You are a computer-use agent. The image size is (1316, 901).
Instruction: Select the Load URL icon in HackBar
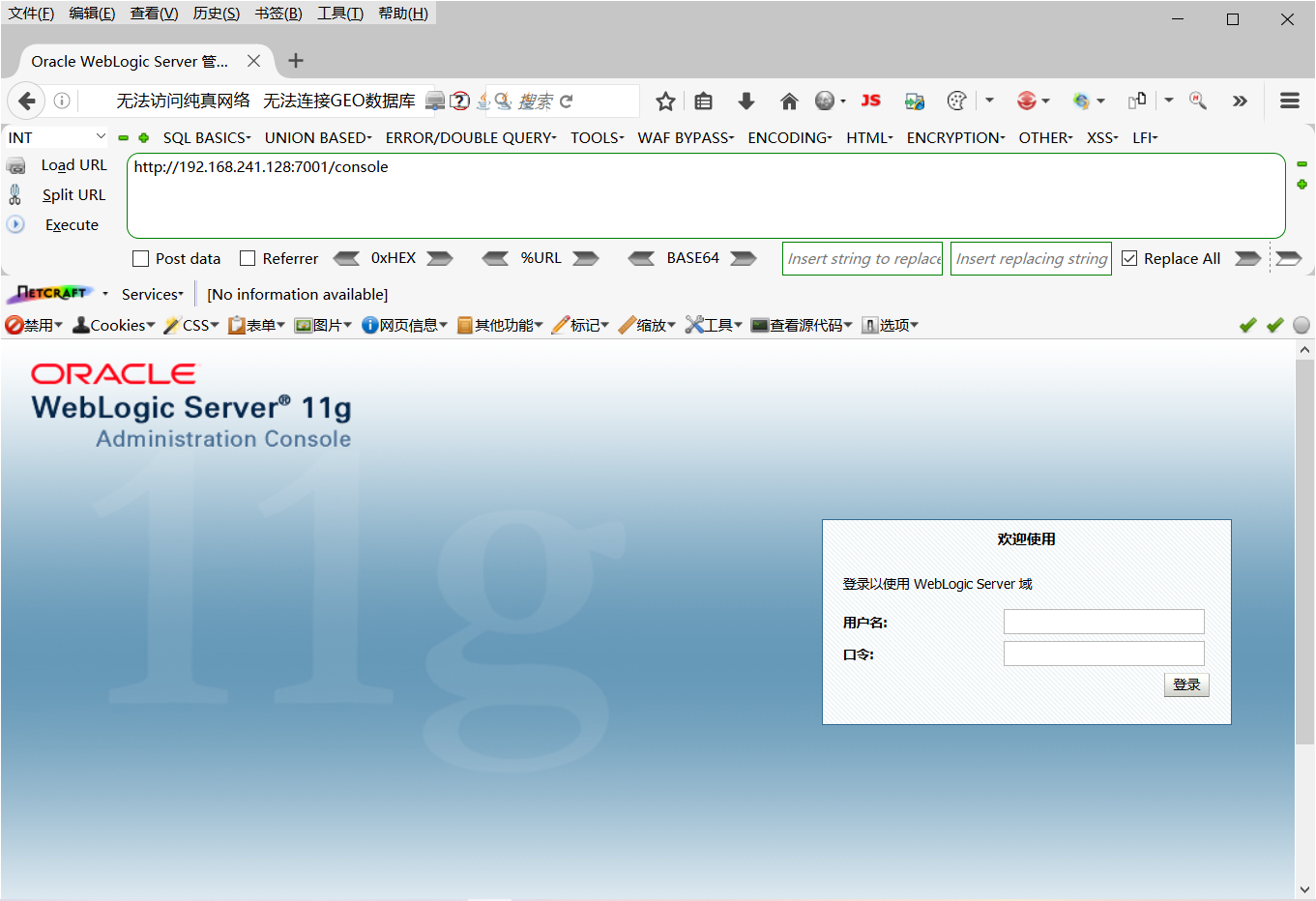pos(15,164)
